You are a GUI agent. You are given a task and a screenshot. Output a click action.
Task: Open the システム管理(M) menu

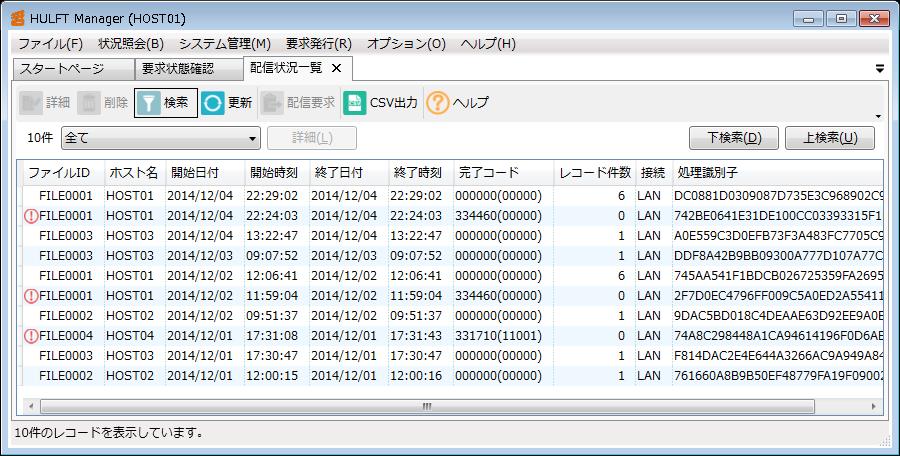click(x=225, y=44)
